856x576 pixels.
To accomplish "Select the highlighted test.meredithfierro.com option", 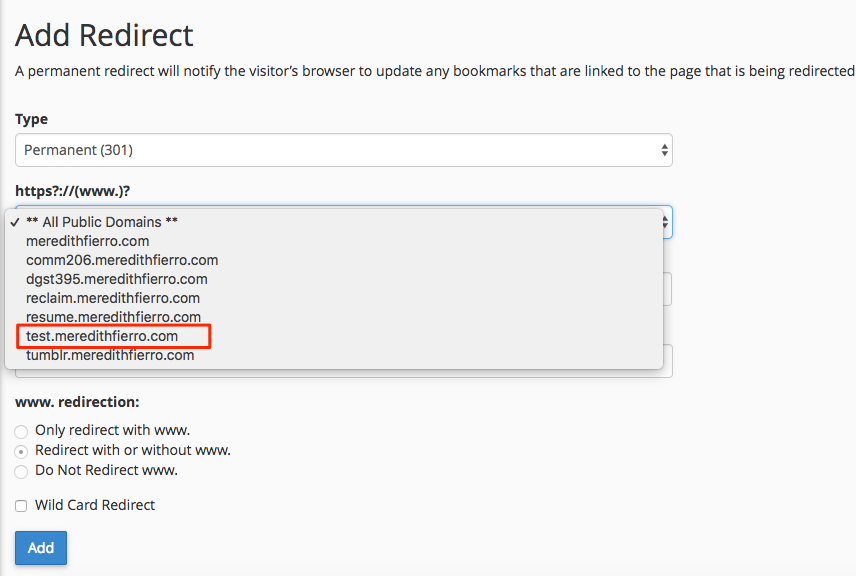I will (102, 336).
